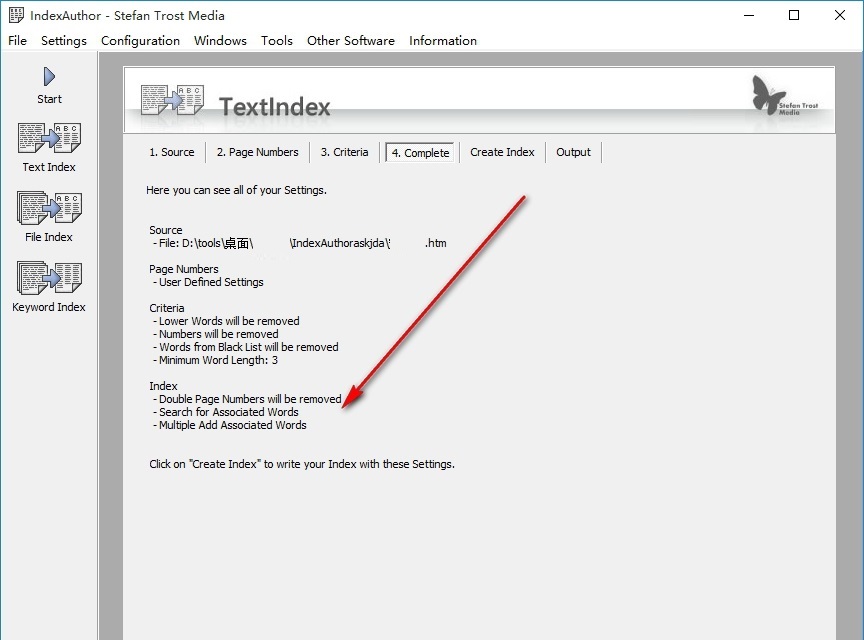This screenshot has width=864, height=640.
Task: Switch to the 2. Page Numbers tab
Action: point(257,152)
